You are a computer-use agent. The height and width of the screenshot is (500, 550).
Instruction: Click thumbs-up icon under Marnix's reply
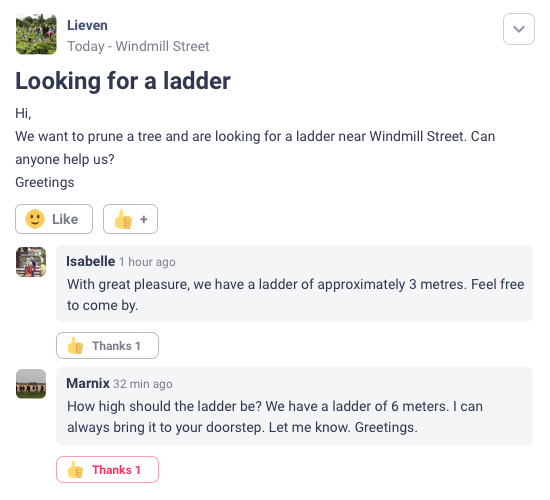[x=75, y=469]
